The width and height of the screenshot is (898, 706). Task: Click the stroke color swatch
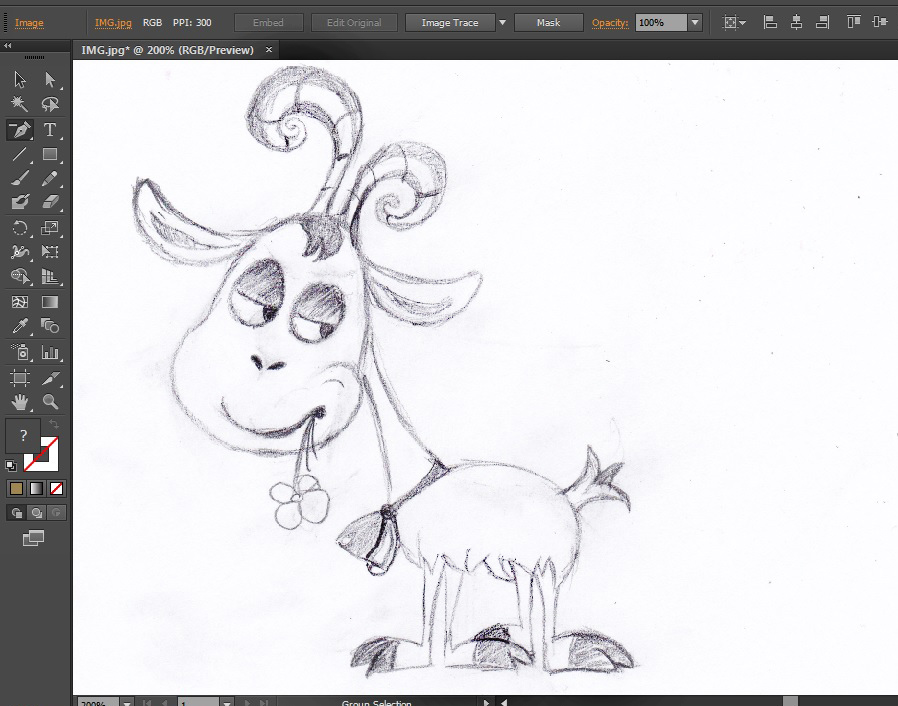click(x=41, y=453)
